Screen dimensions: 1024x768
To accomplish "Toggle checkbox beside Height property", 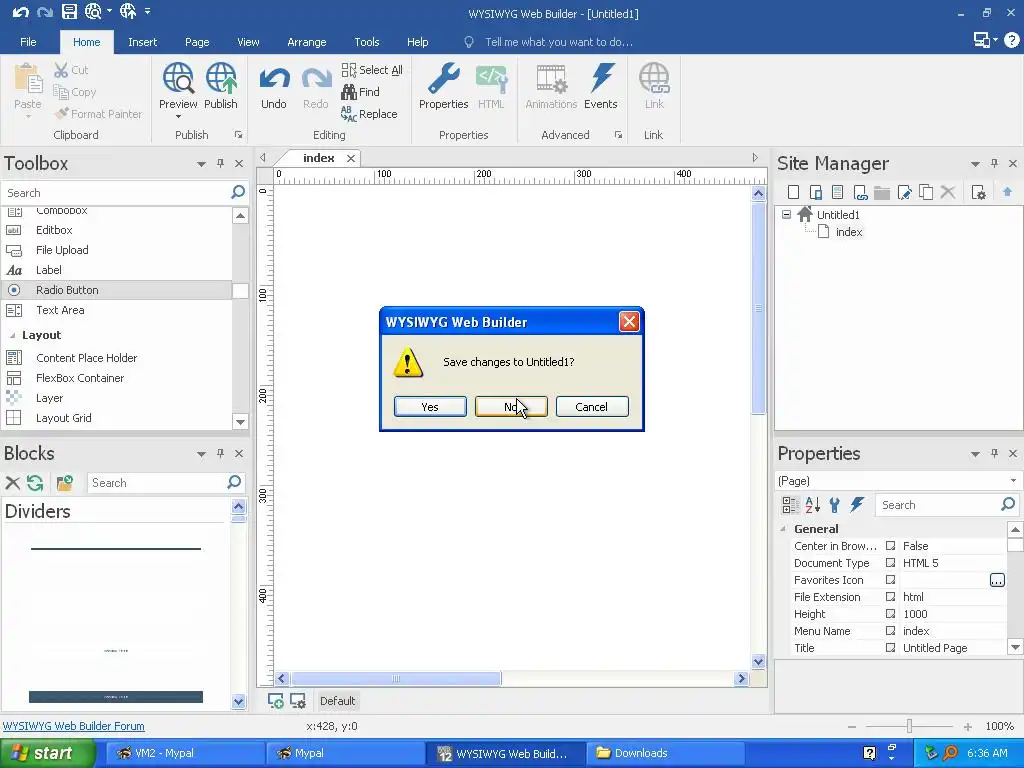I will pyautogui.click(x=890, y=614).
